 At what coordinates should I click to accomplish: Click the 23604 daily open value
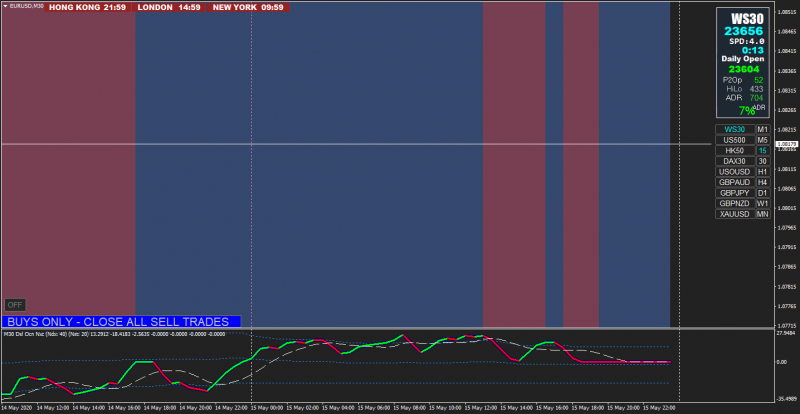pos(744,69)
